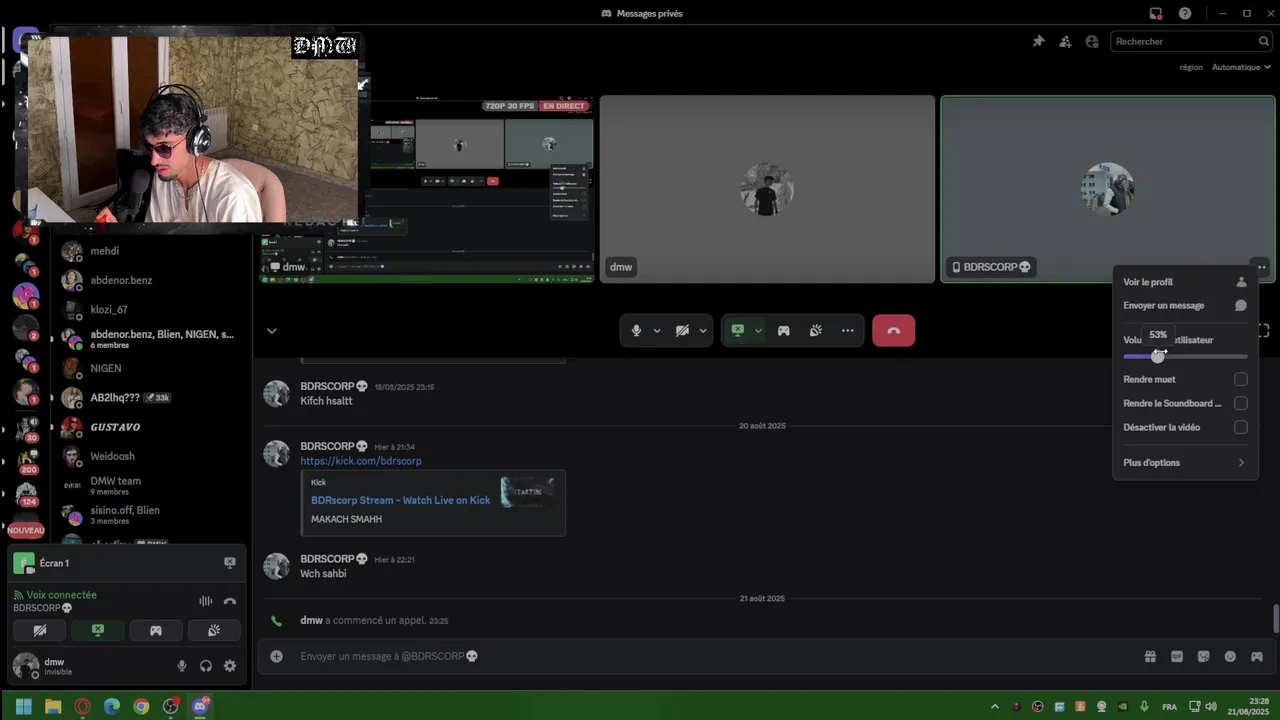Mute microphone in the user panel

coord(181,666)
